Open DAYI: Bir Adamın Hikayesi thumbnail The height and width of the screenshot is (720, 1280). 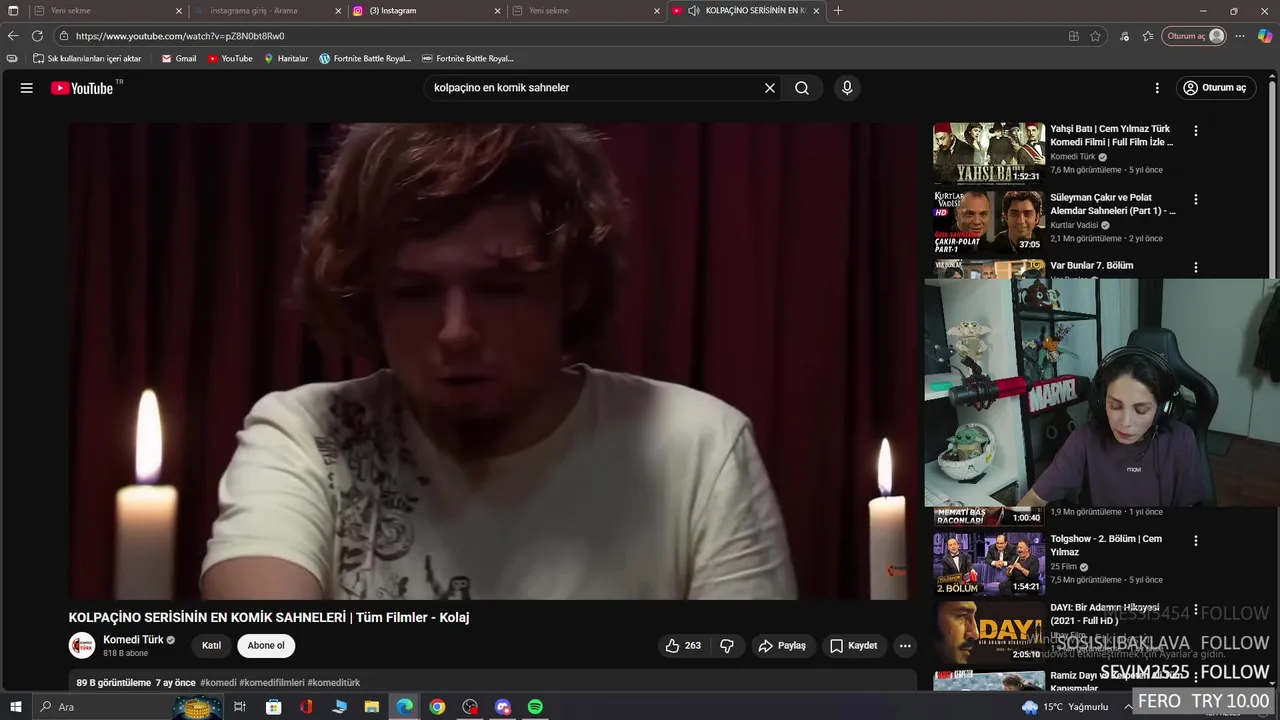[x=989, y=631]
